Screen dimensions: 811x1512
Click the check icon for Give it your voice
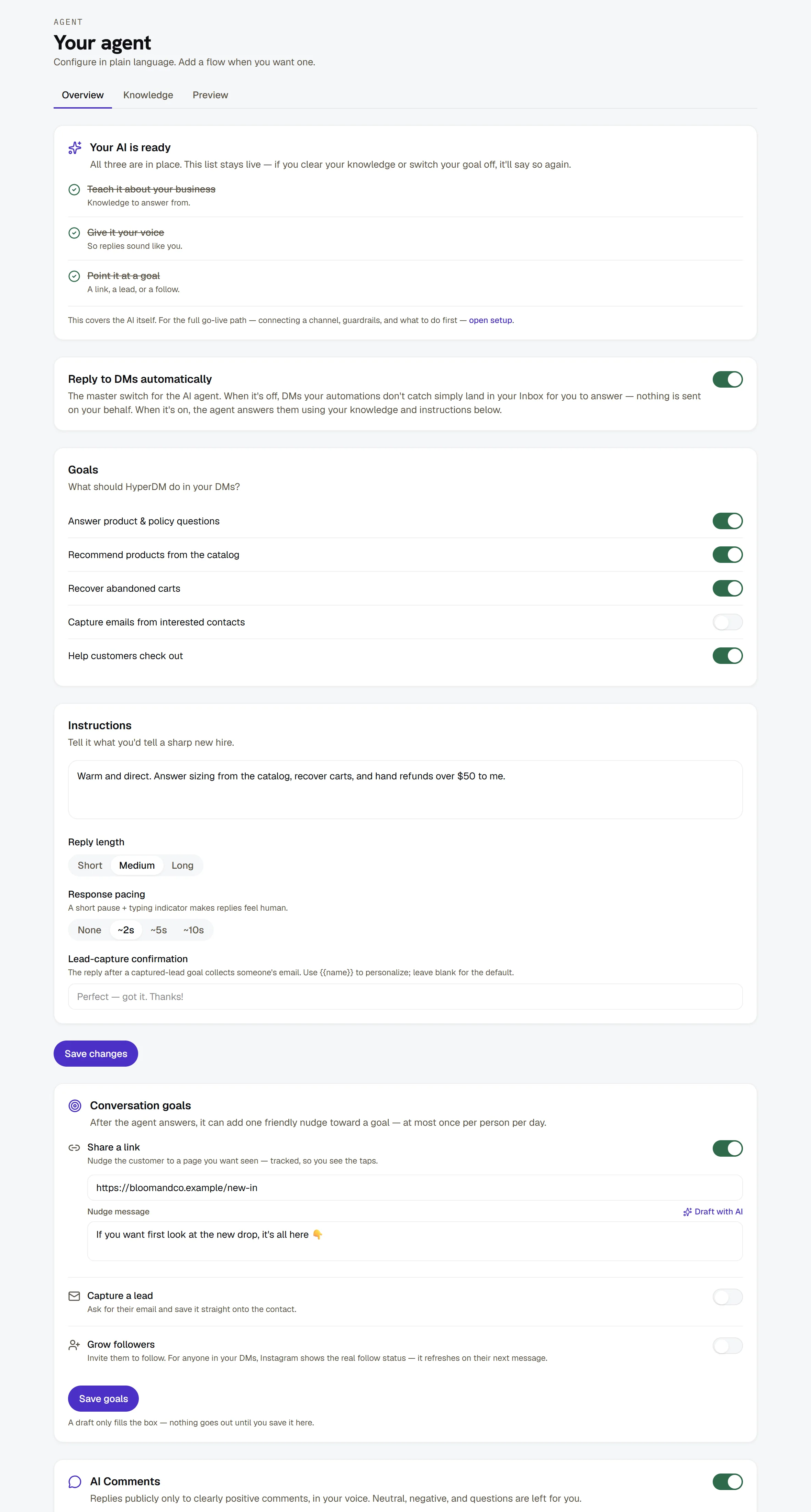74,233
